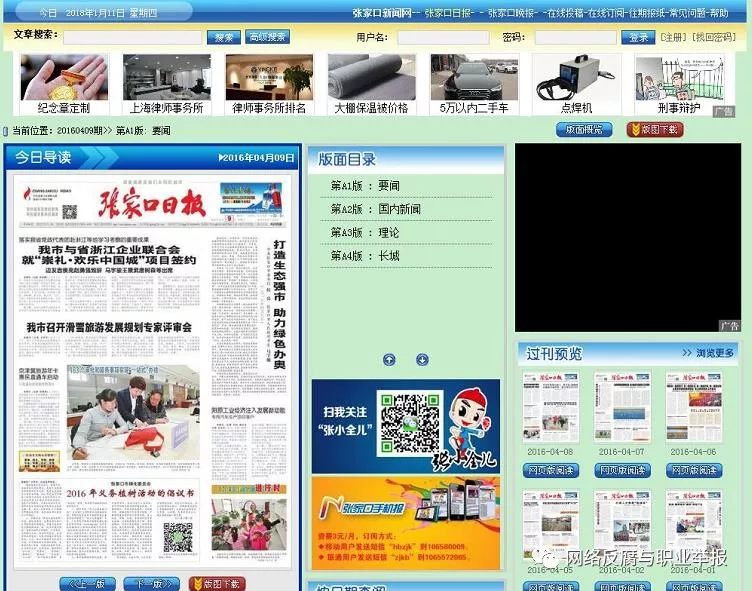
Task: Focus the 文章搜索 input field
Action: tap(132, 37)
